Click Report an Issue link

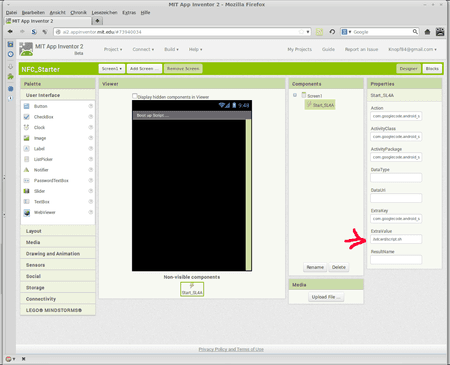(x=361, y=49)
